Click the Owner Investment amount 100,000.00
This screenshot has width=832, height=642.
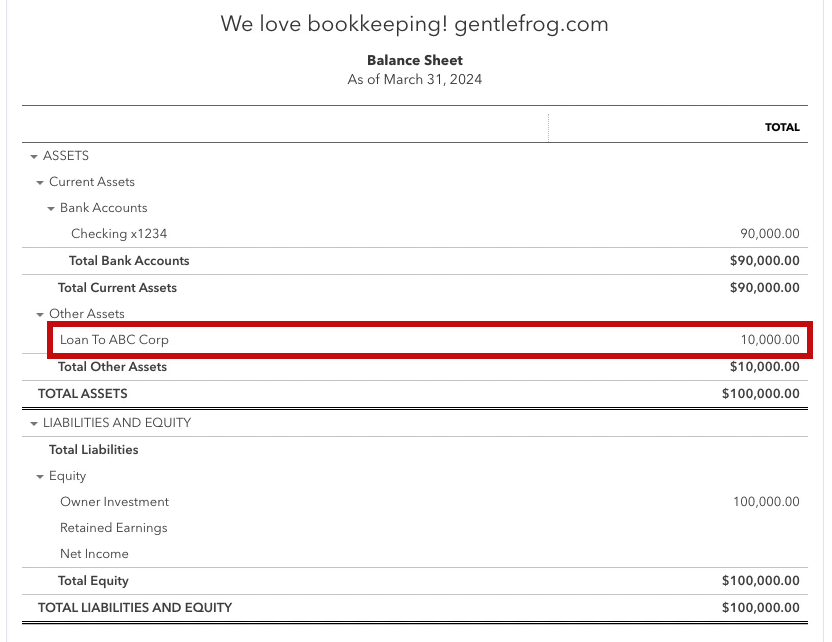point(766,502)
